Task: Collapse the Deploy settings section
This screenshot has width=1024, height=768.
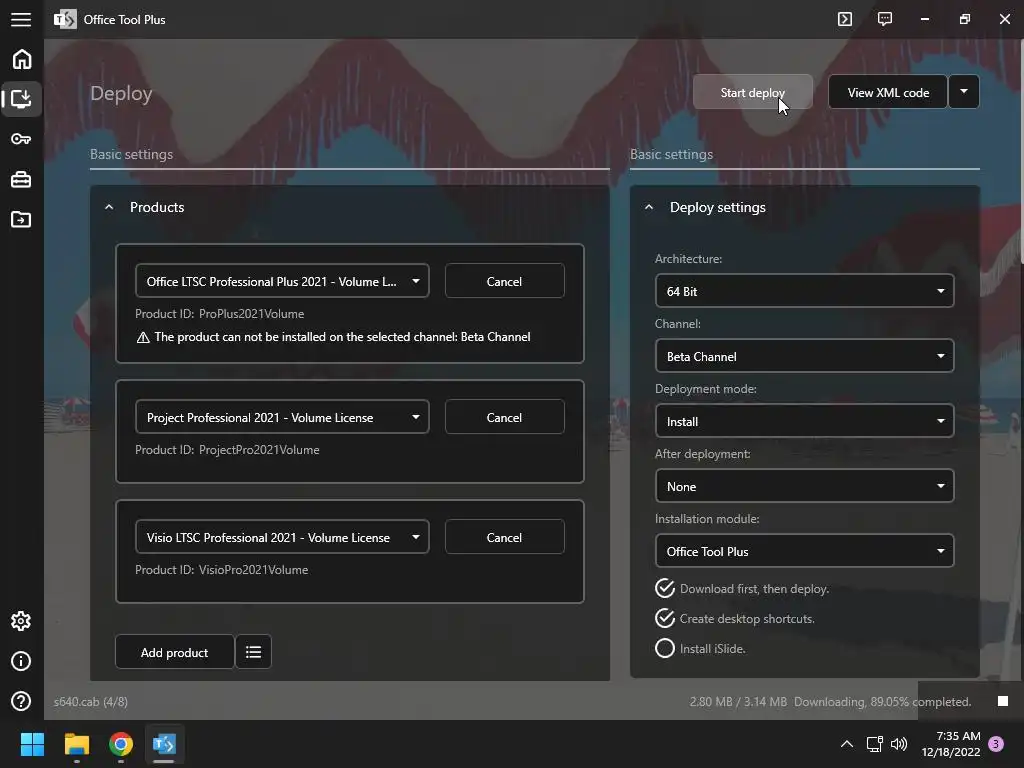Action: pyautogui.click(x=648, y=207)
